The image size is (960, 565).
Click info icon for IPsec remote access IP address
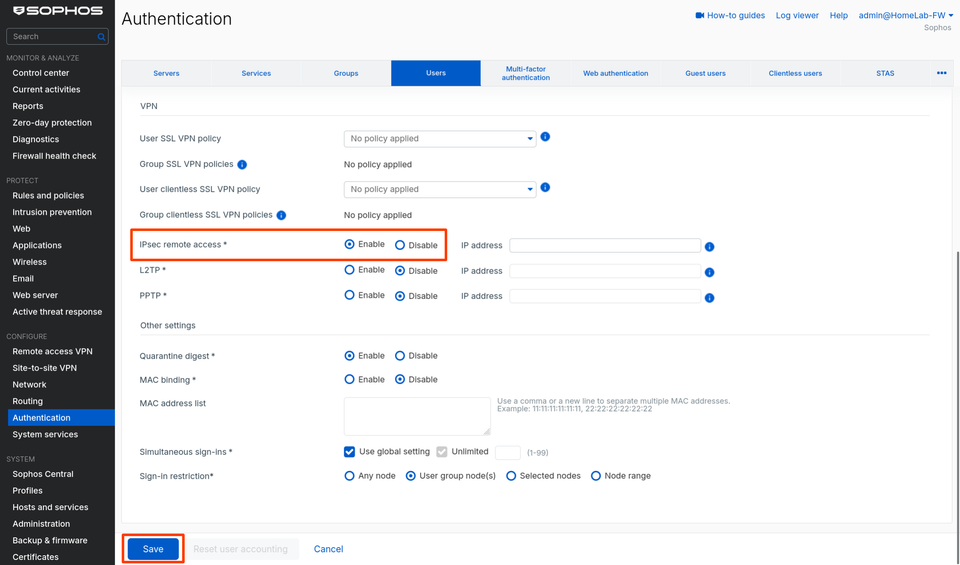709,247
